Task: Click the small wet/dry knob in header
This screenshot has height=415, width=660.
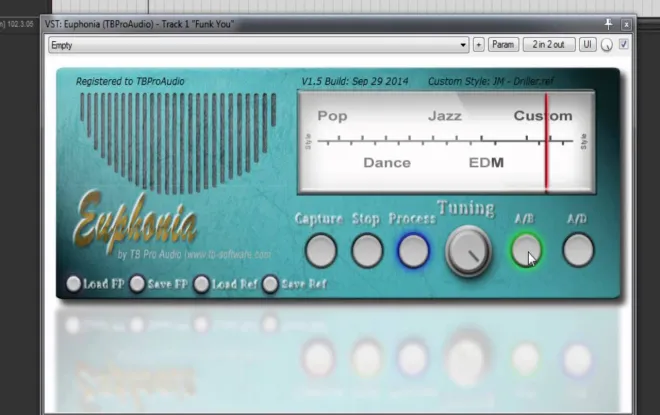Action: pyautogui.click(x=607, y=45)
